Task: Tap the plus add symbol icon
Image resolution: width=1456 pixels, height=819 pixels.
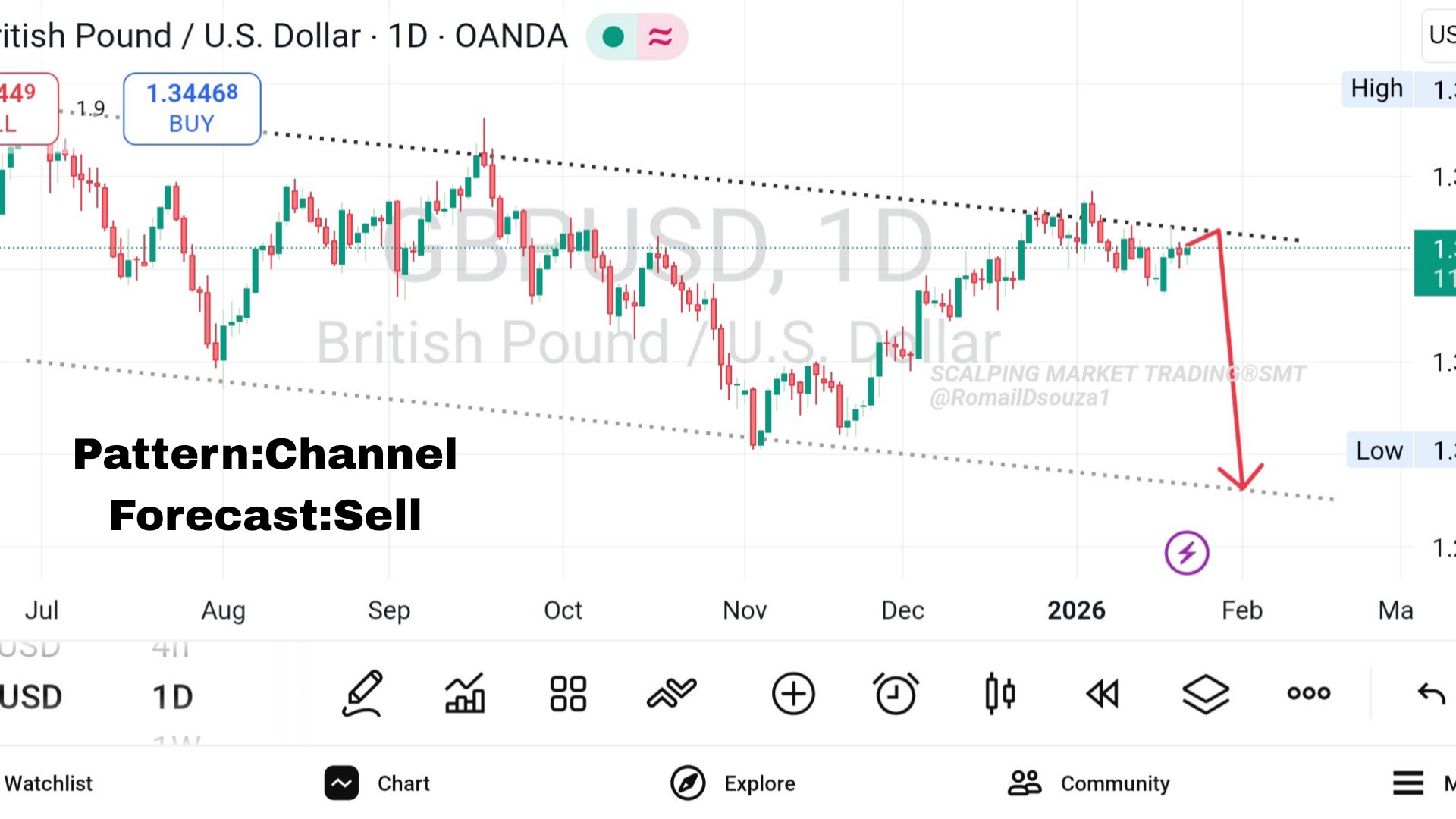Action: pyautogui.click(x=793, y=693)
